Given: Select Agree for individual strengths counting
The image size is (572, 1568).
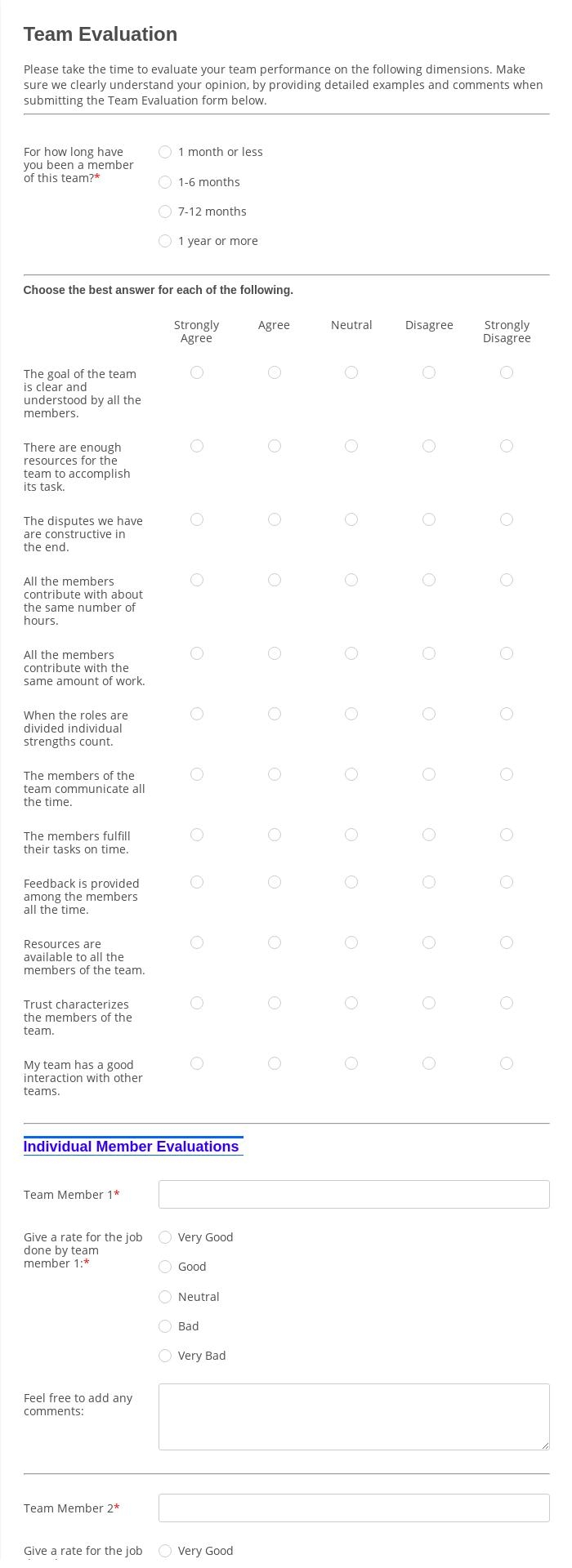Looking at the screenshot, I should (274, 714).
